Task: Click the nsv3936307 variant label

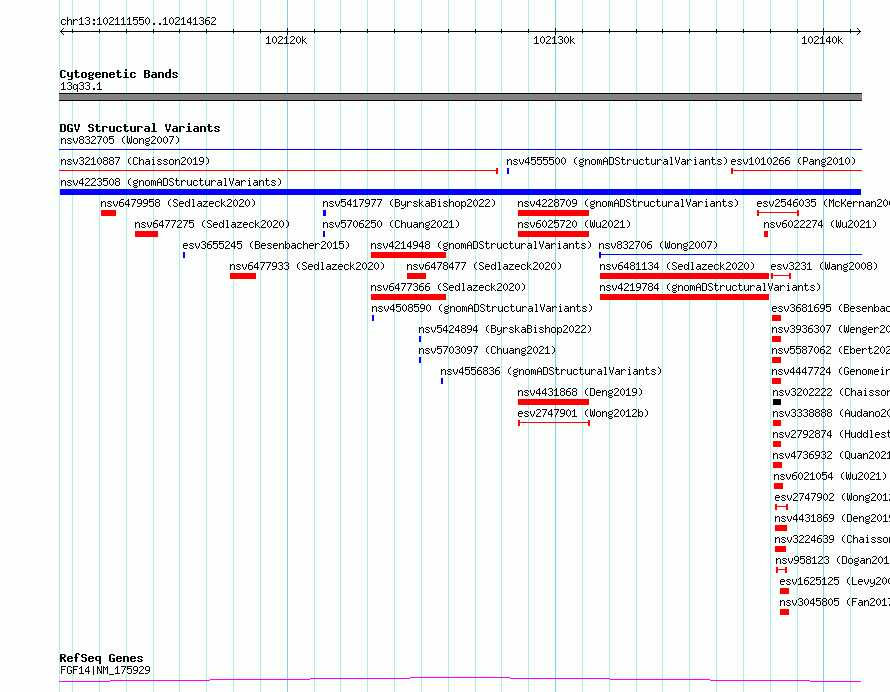Action: click(830, 329)
